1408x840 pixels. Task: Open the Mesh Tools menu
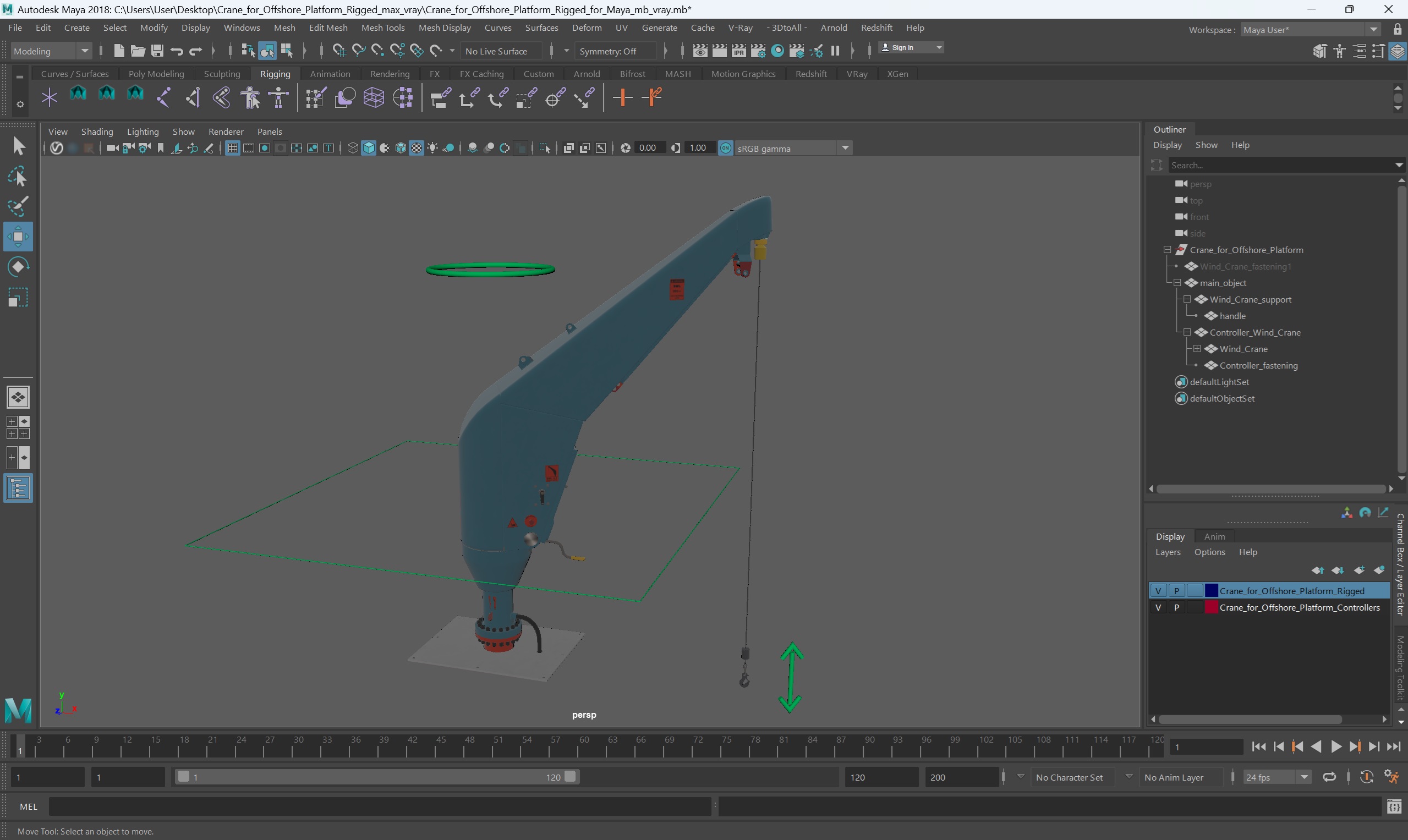point(383,28)
